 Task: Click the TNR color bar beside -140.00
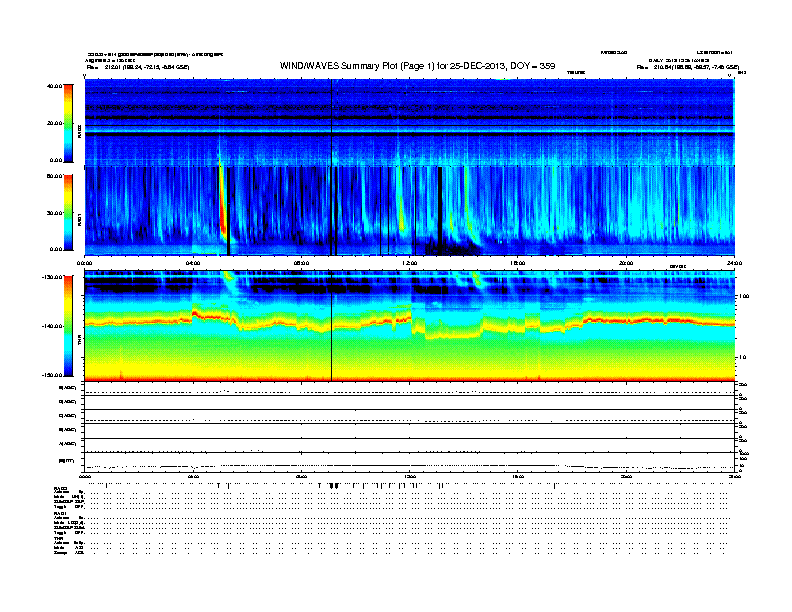pos(68,326)
